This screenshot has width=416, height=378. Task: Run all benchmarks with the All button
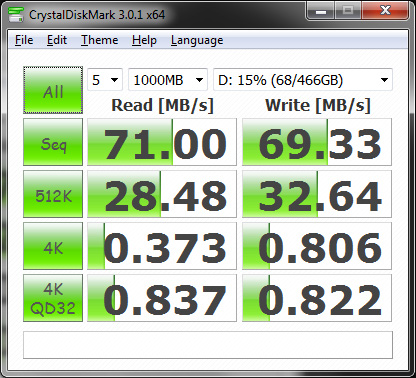tap(53, 90)
